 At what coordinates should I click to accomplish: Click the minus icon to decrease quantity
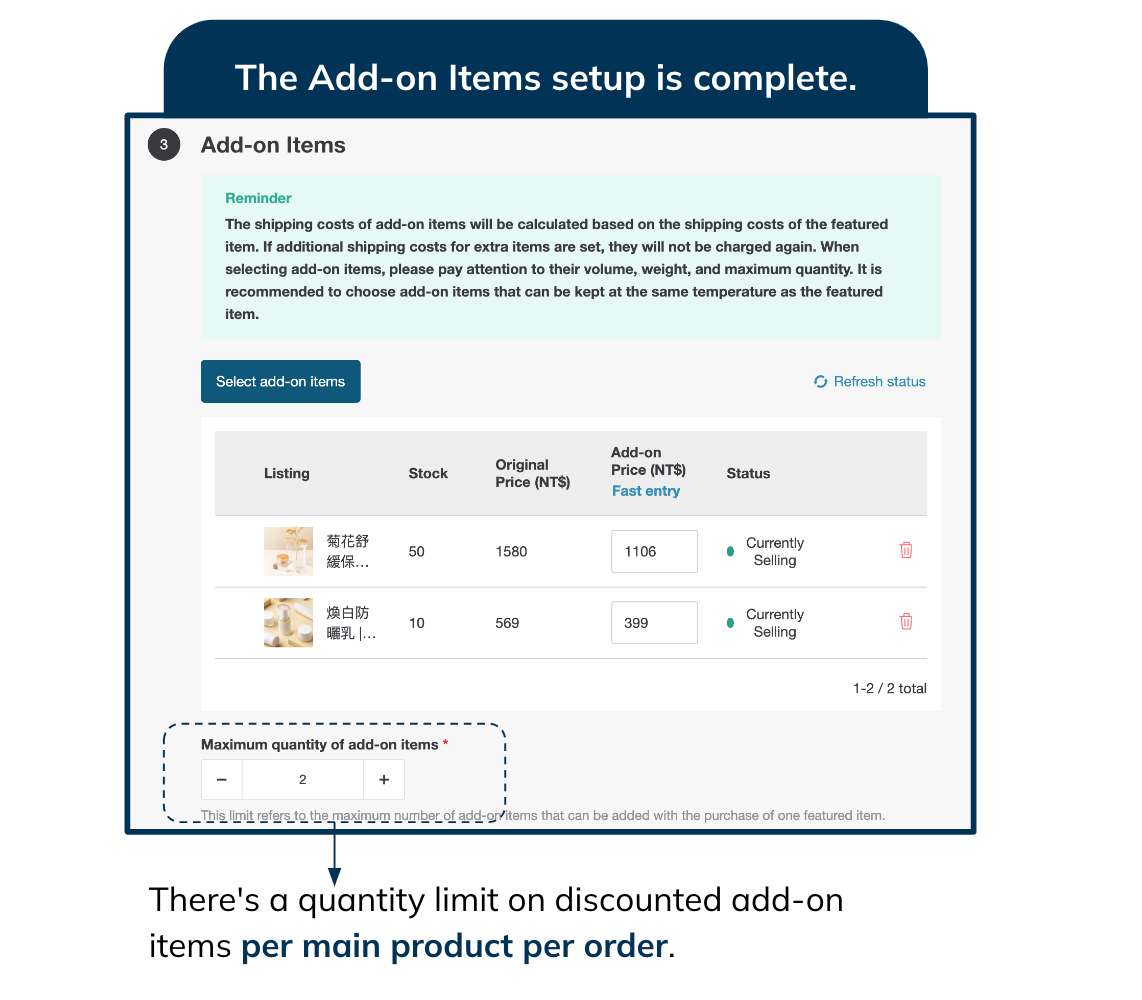(221, 779)
